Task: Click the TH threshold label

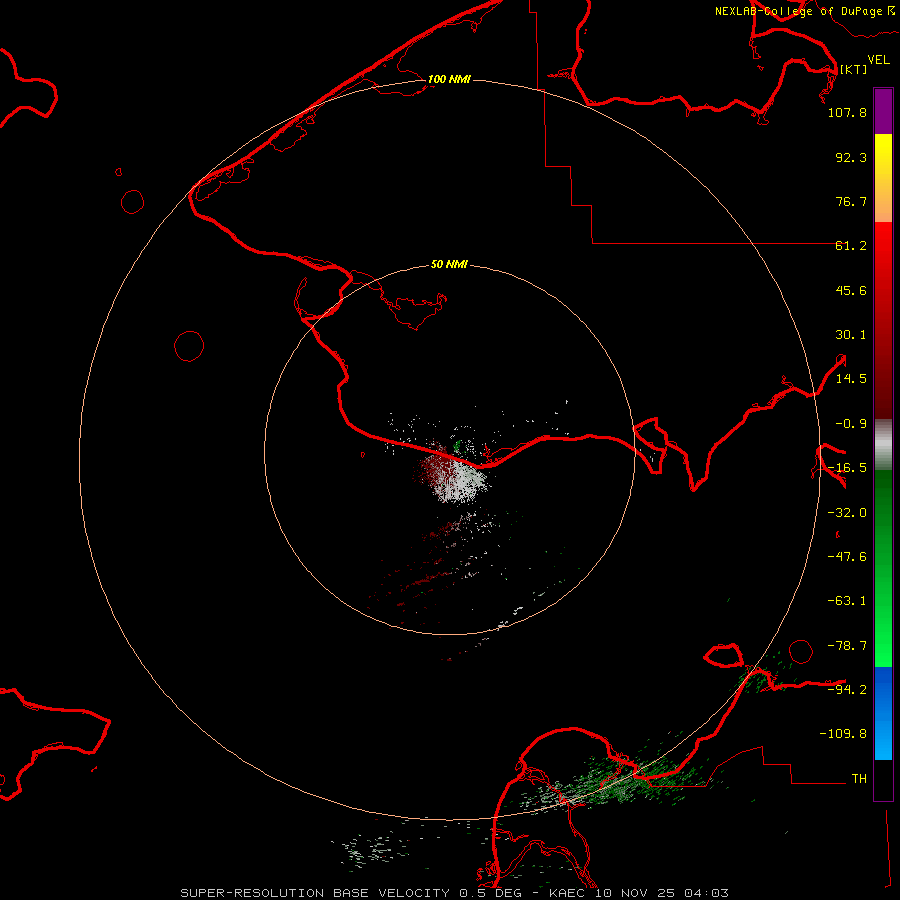Action: point(859,779)
